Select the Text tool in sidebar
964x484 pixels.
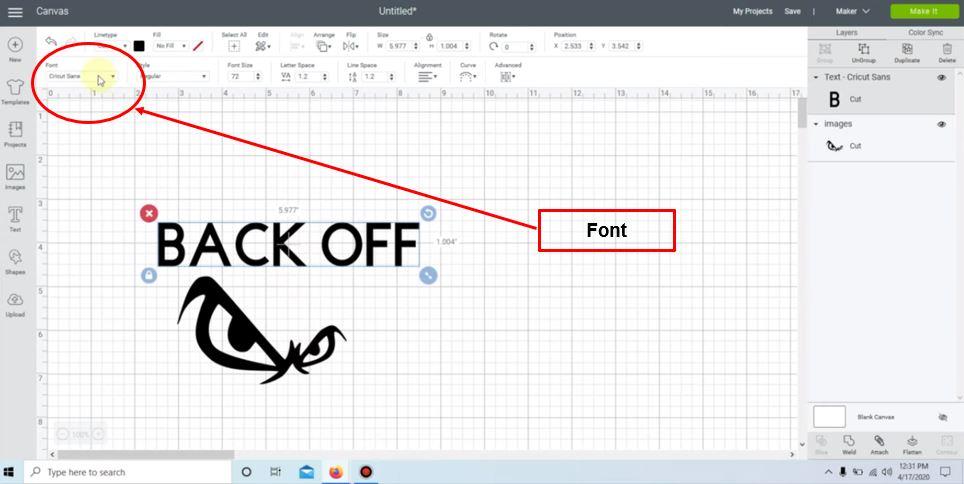pos(15,215)
